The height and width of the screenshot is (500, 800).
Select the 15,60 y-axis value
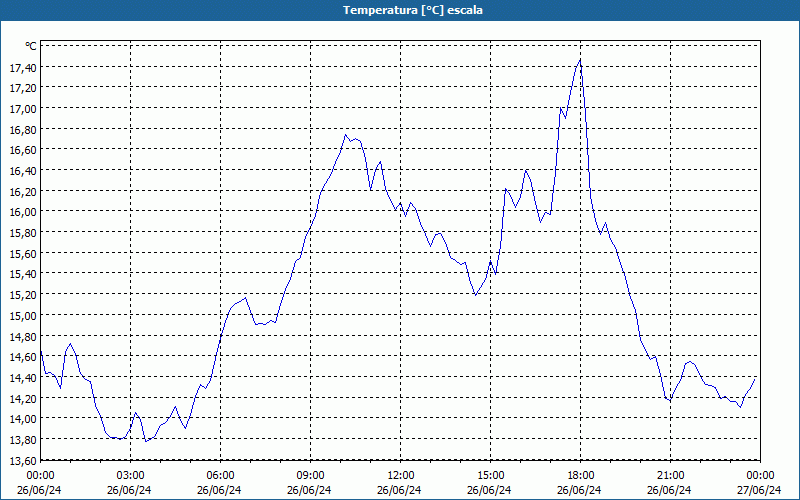point(23,253)
